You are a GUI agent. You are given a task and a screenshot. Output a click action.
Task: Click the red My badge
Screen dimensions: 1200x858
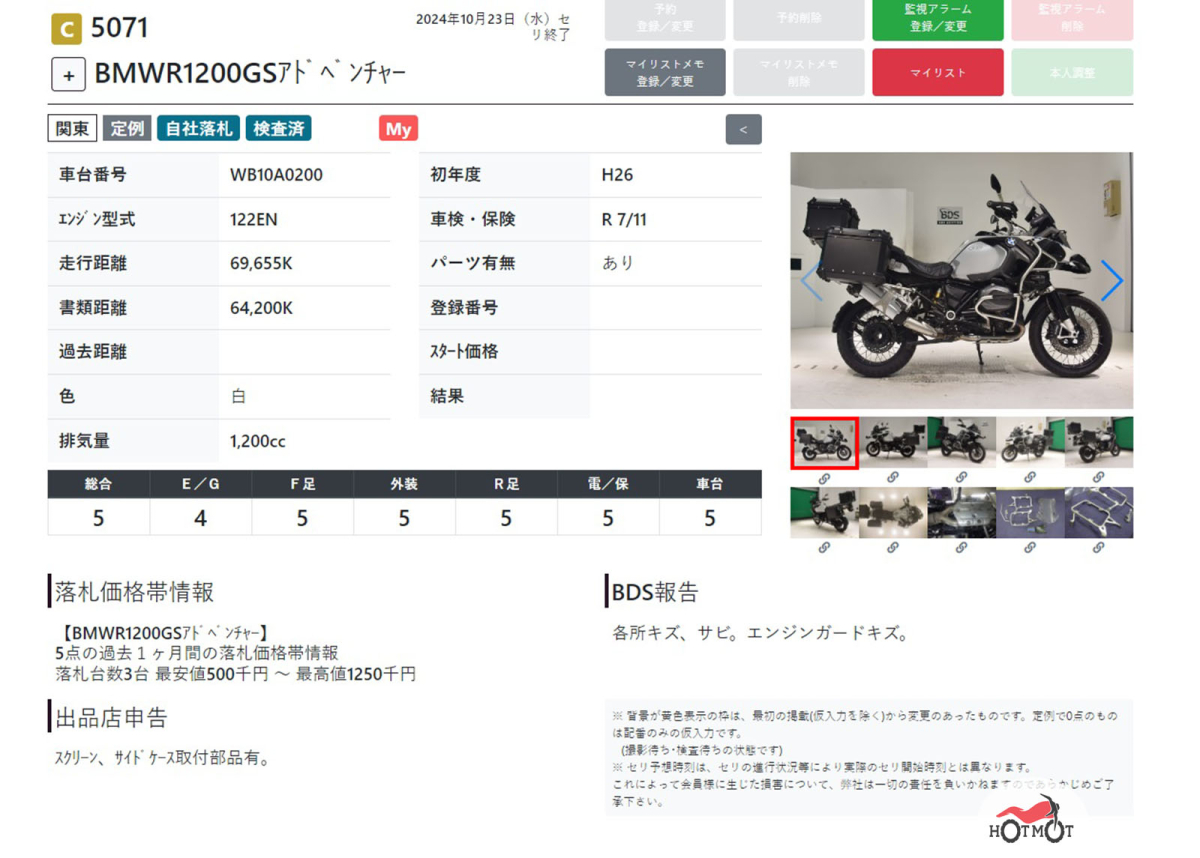point(398,129)
